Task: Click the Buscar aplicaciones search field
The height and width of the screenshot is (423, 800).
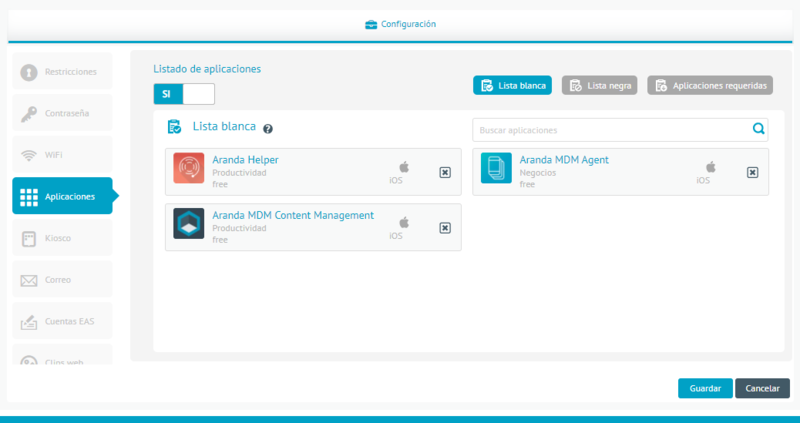Action: tap(610, 130)
